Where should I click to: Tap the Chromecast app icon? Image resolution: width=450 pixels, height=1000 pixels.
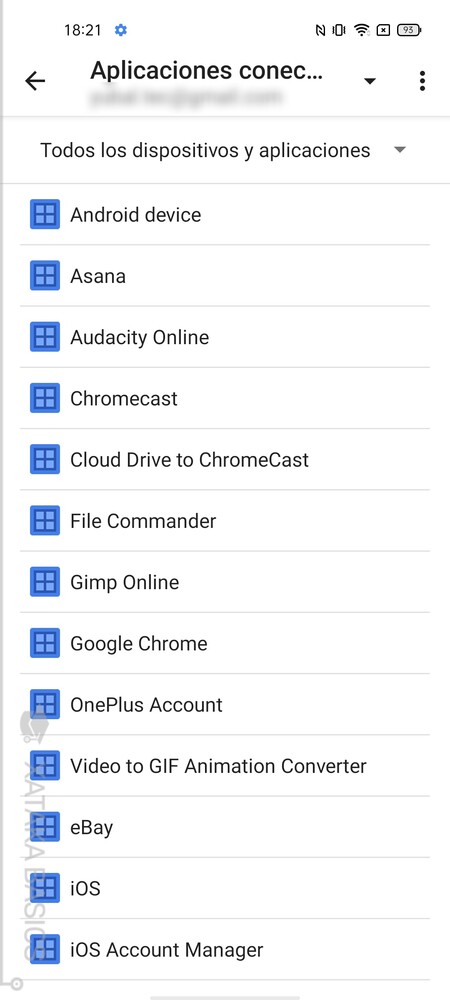(45, 398)
